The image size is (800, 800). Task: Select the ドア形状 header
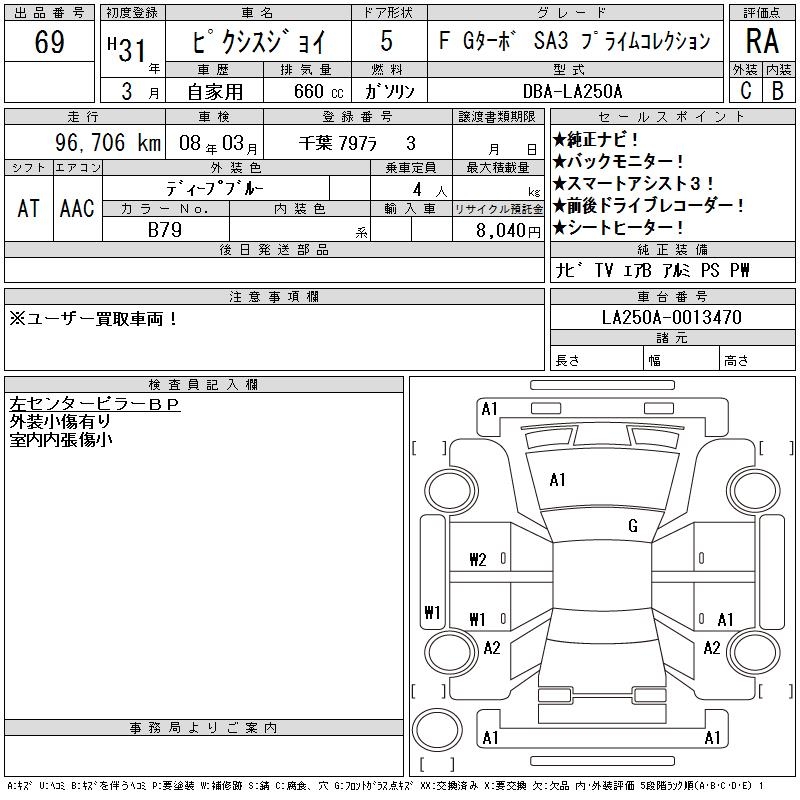tap(388, 13)
